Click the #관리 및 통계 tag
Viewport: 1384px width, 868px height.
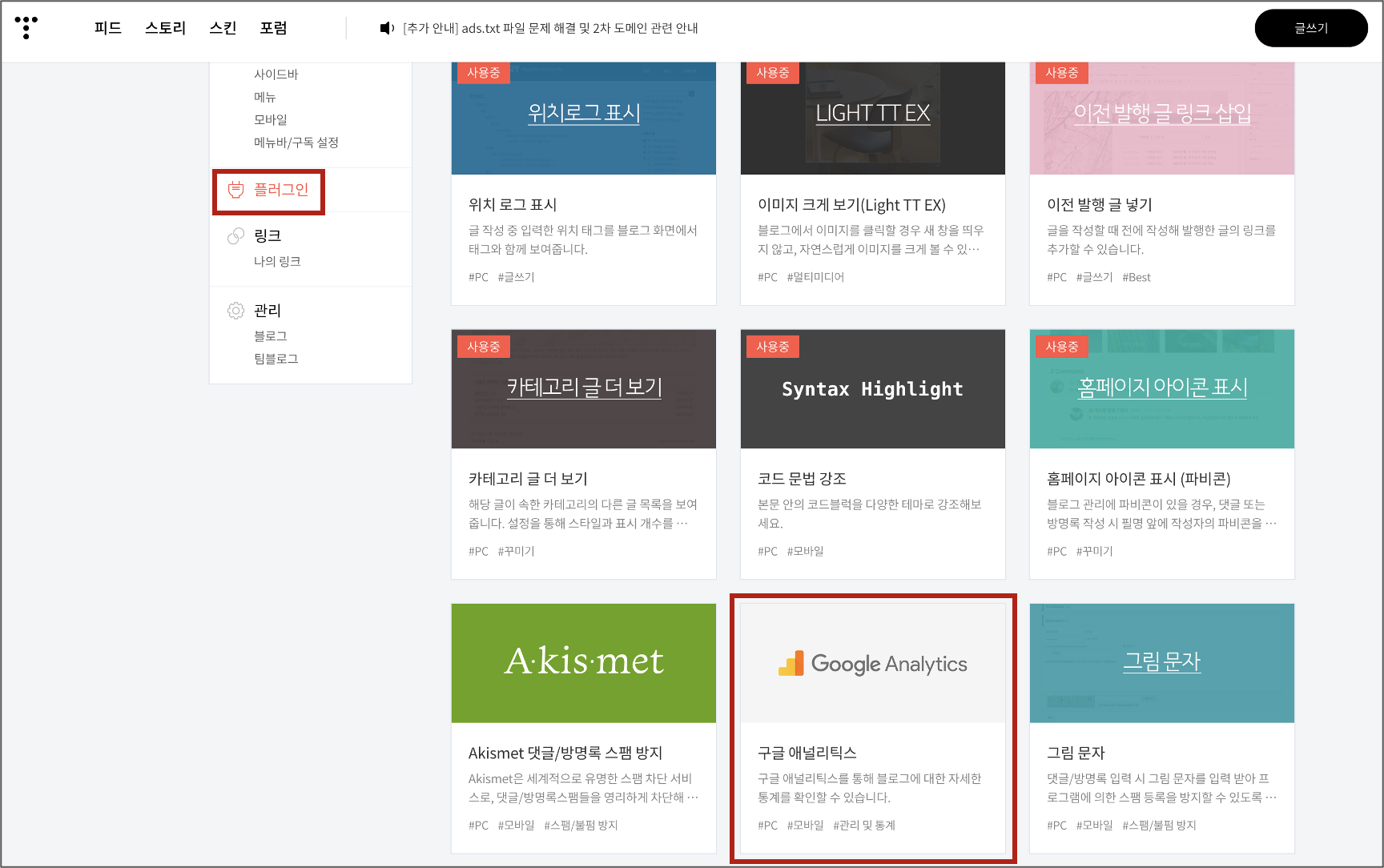(864, 825)
